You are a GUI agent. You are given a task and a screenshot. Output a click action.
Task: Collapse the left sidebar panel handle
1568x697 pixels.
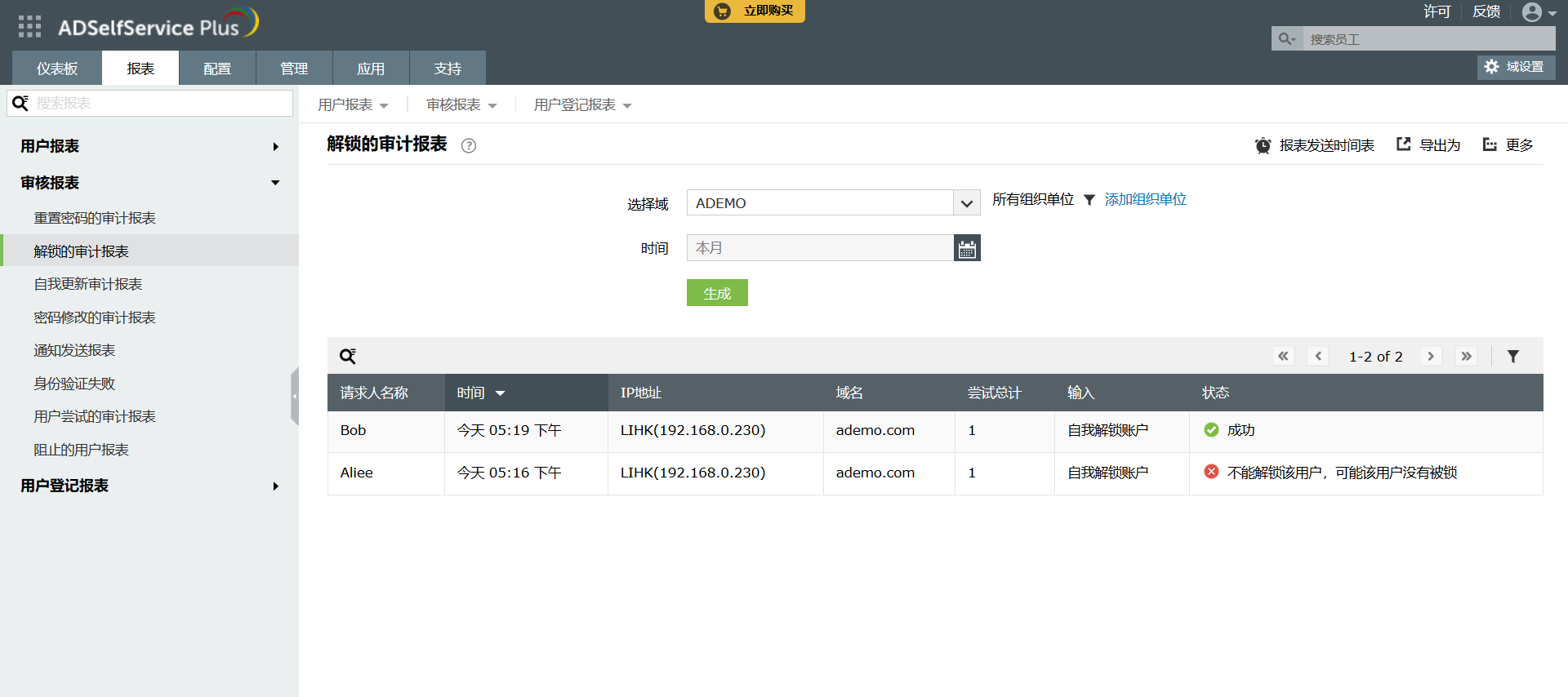tap(295, 396)
